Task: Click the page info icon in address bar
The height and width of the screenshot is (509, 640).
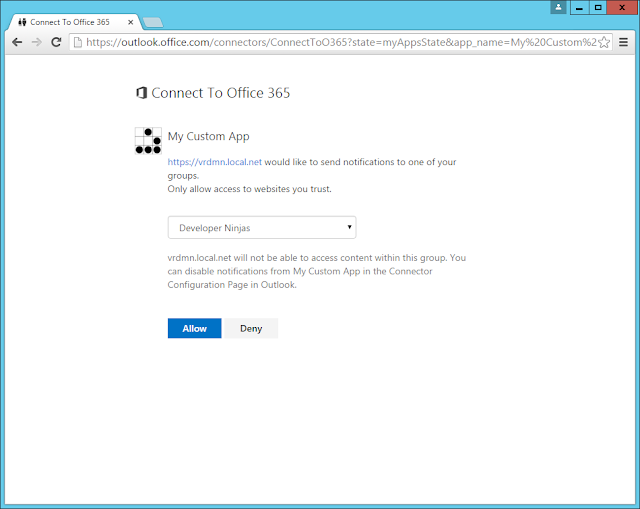Action: pos(78,42)
